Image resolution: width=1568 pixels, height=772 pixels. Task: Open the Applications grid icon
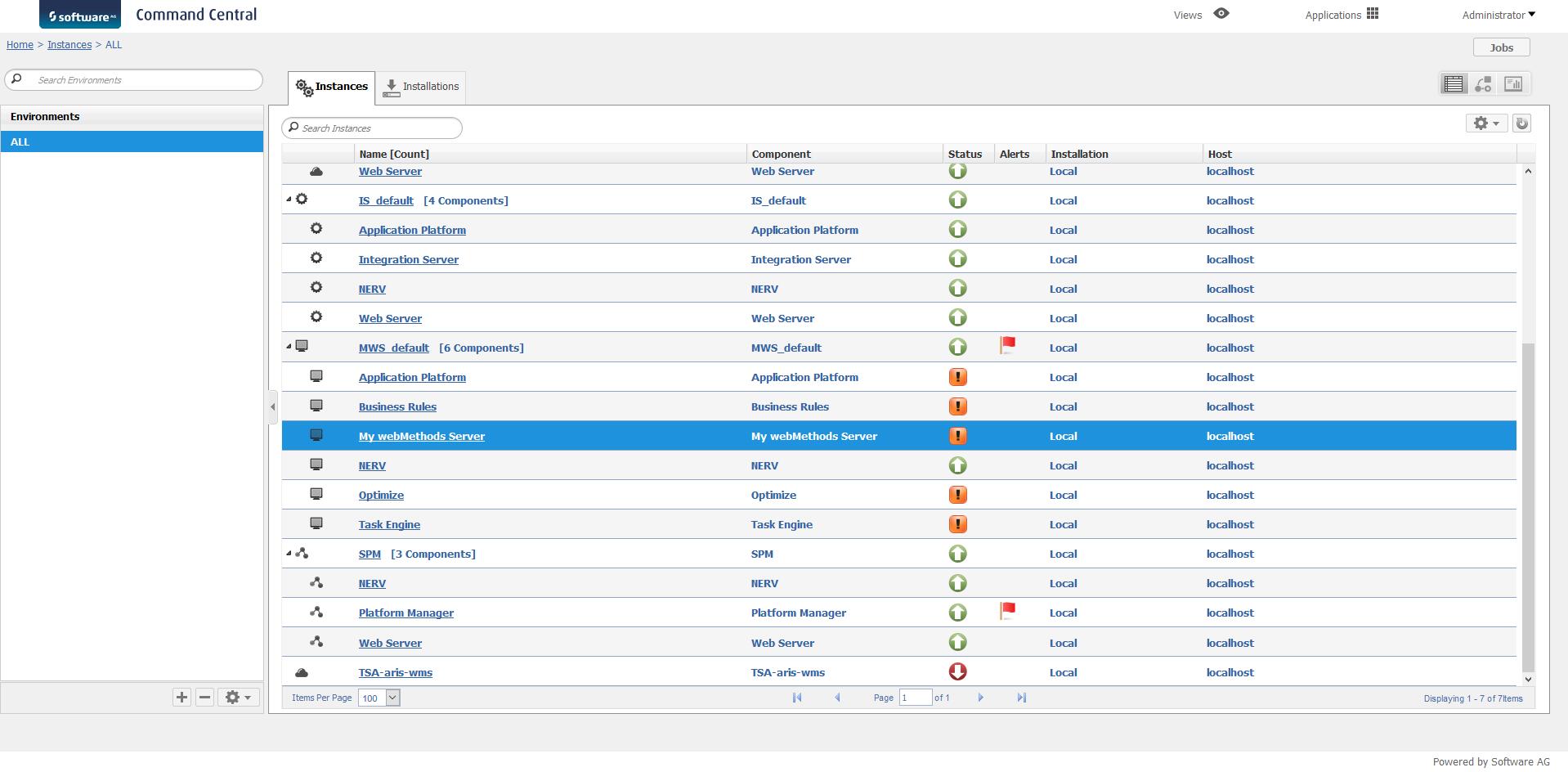[x=1373, y=14]
